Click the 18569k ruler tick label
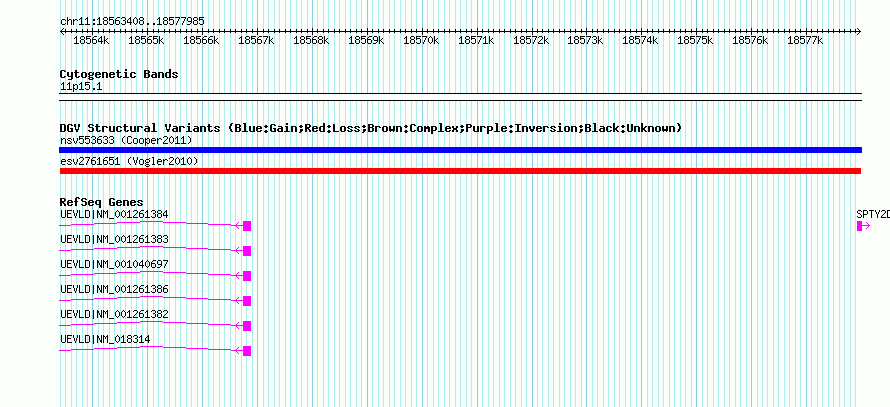 (366, 40)
